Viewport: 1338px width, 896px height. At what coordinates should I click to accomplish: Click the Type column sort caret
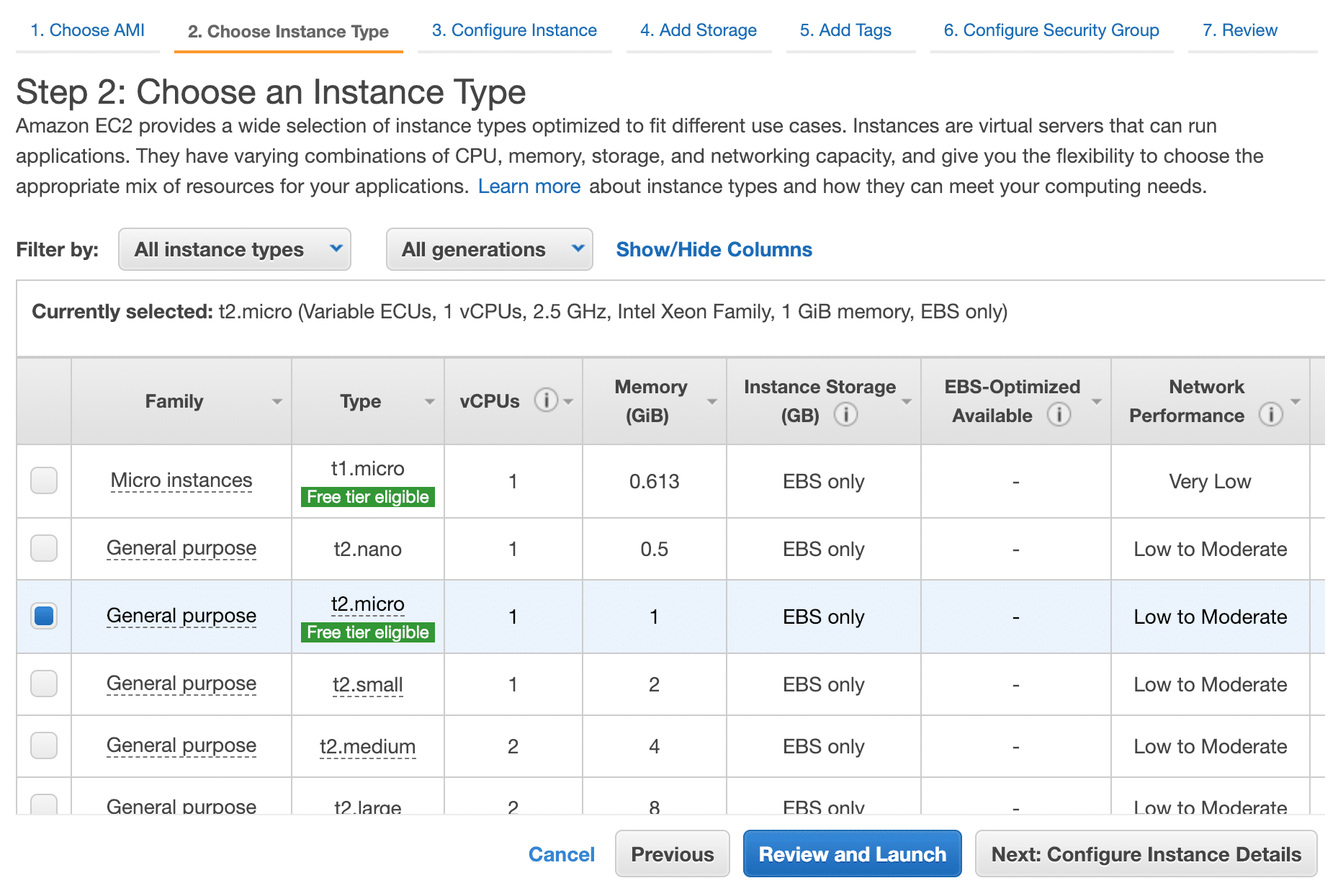pos(428,401)
